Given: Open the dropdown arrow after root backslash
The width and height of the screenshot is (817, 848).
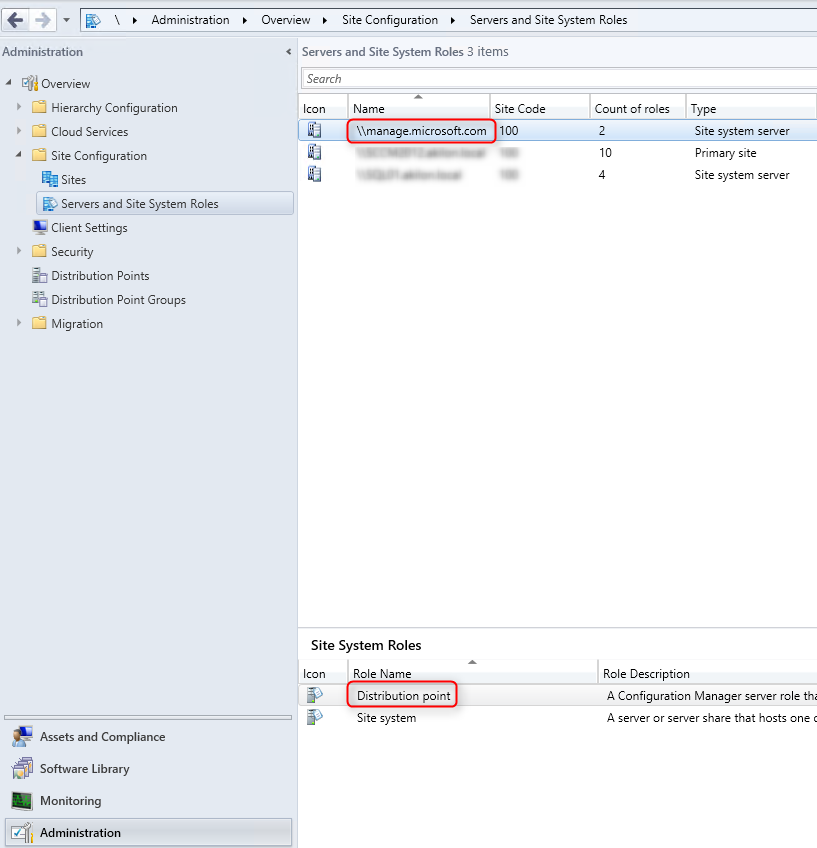Looking at the screenshot, I should pyautogui.click(x=135, y=21).
